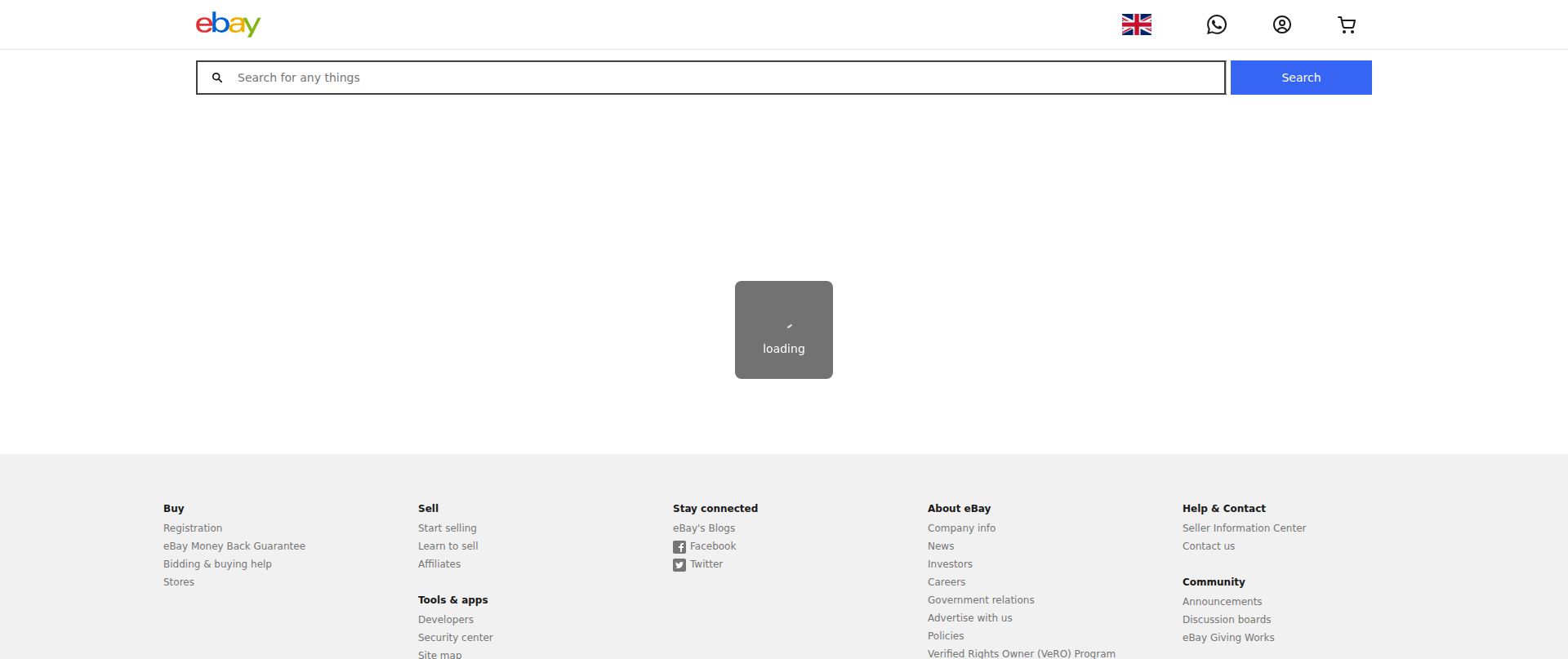Viewport: 1568px width, 659px height.
Task: Open the Contact us link
Action: (x=1209, y=546)
